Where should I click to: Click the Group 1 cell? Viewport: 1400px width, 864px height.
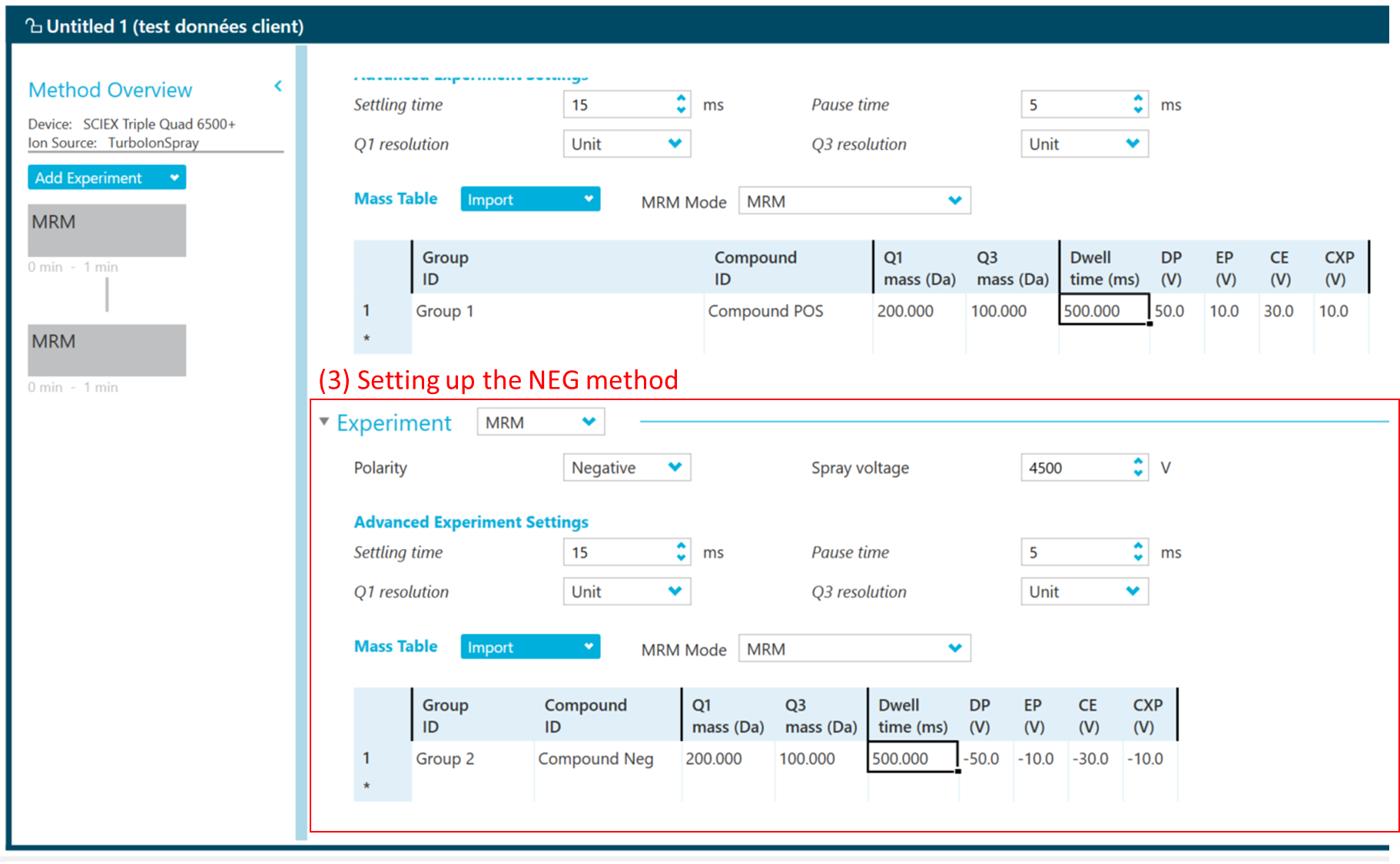[x=558, y=311]
